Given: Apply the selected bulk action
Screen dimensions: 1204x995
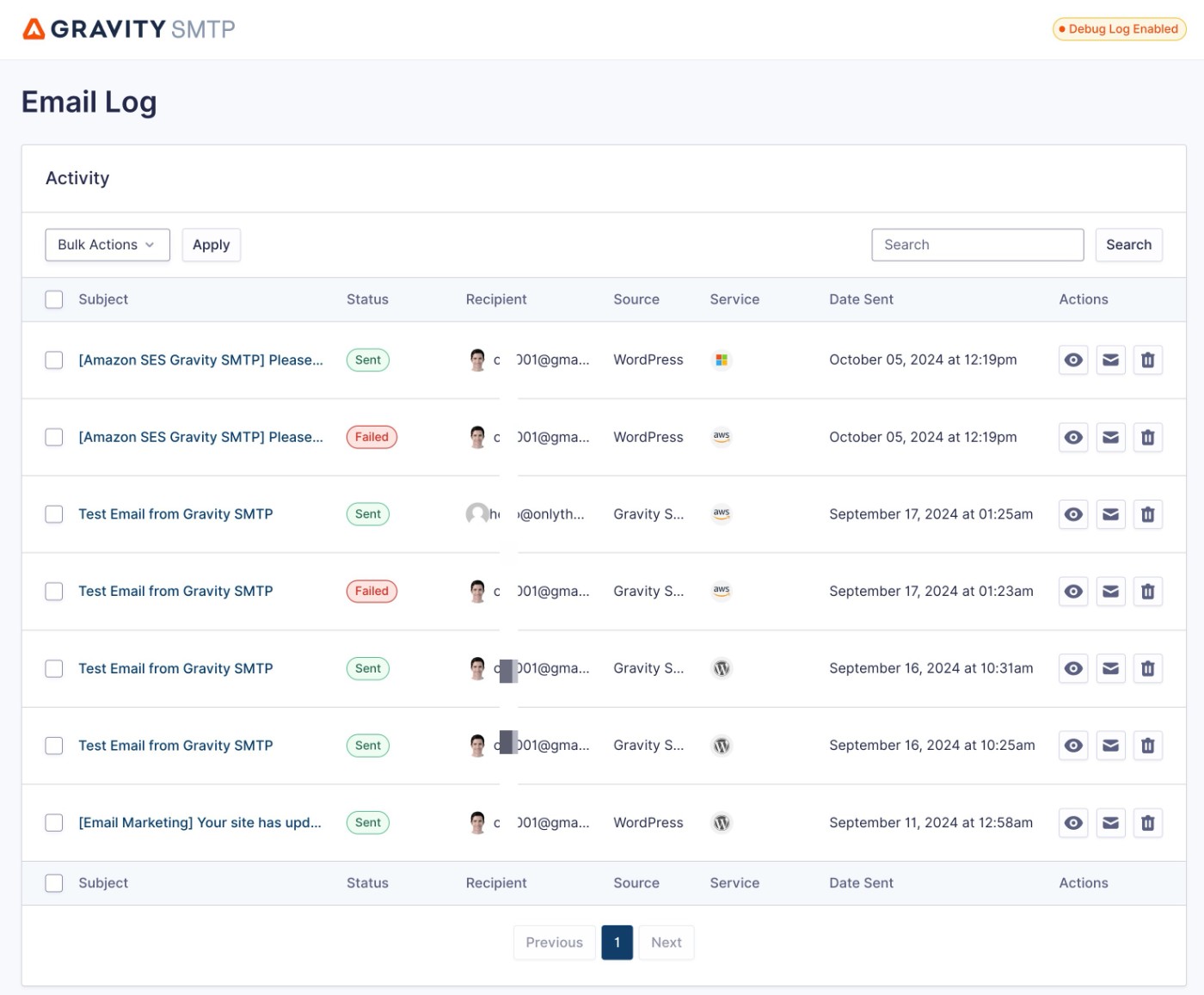Looking at the screenshot, I should tap(212, 244).
